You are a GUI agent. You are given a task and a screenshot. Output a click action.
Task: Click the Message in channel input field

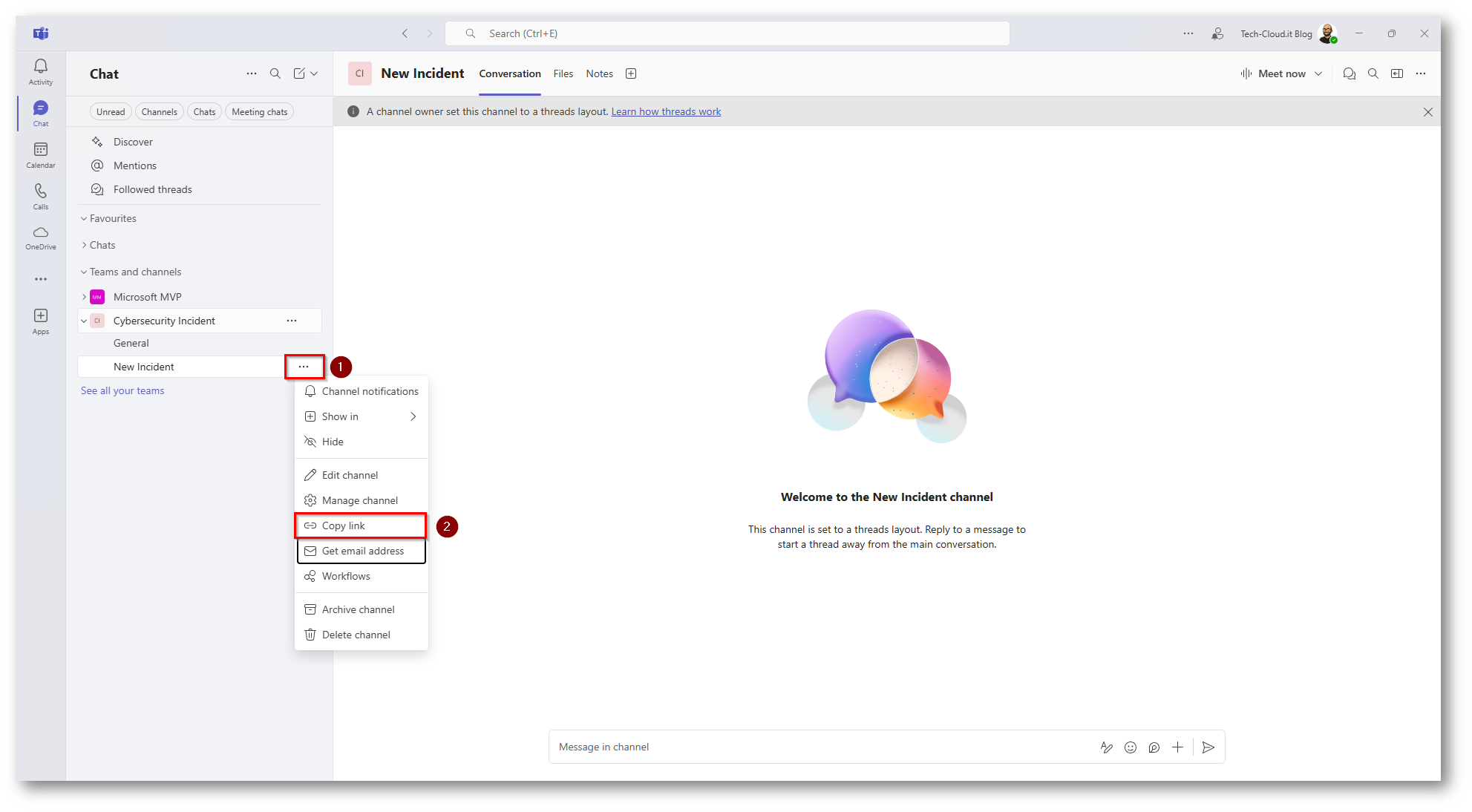pyautogui.click(x=817, y=747)
